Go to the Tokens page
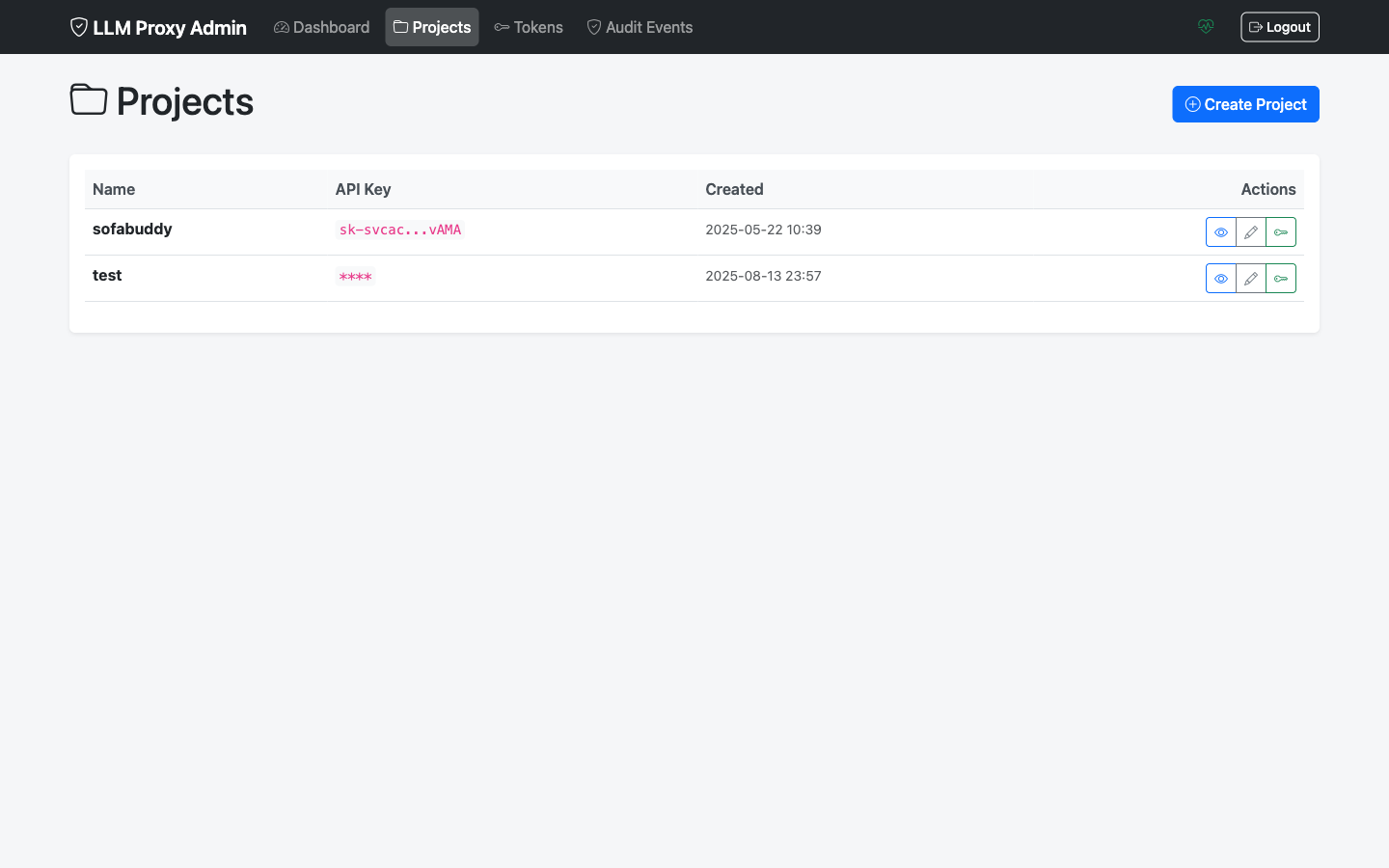This screenshot has height=868, width=1389. 529,27
